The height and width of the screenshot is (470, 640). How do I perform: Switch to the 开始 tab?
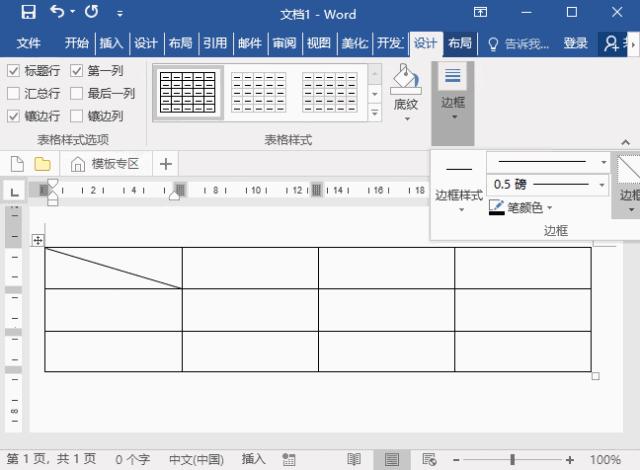click(x=76, y=43)
